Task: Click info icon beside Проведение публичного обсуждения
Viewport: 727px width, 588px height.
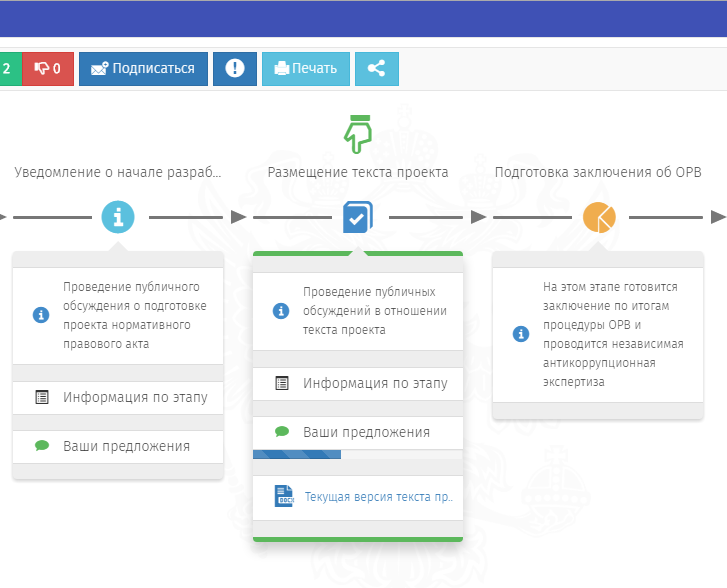Action: point(41,315)
